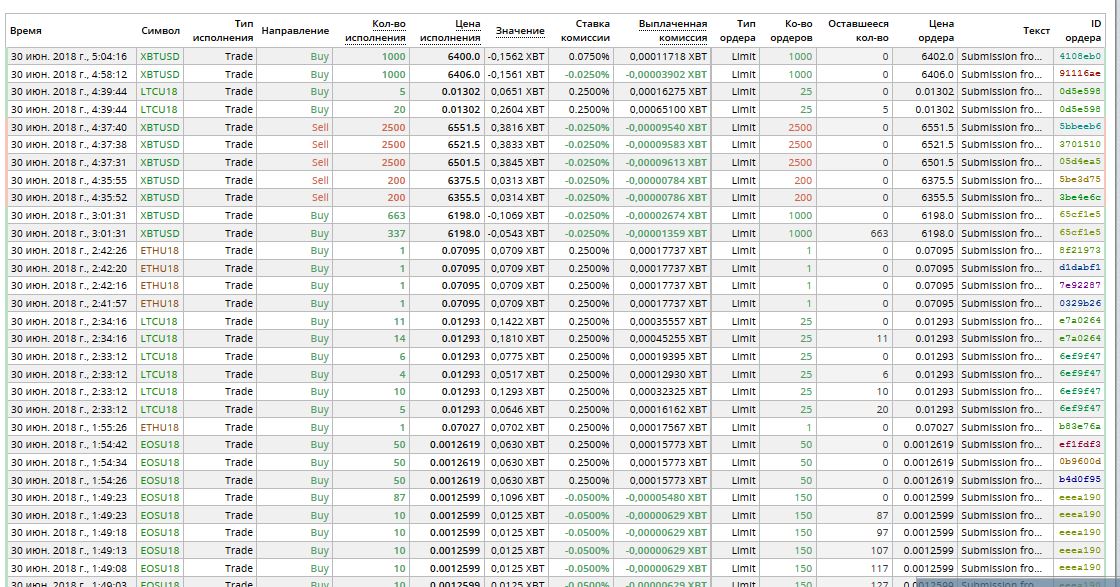Select order ID 7e92287
The height and width of the screenshot is (587, 1120).
(x=1080, y=285)
